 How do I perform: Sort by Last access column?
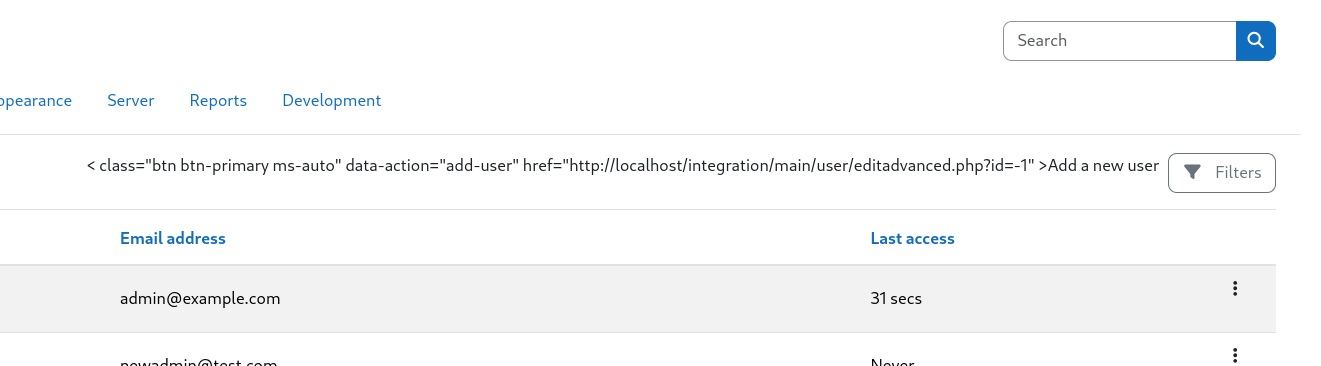pos(913,239)
